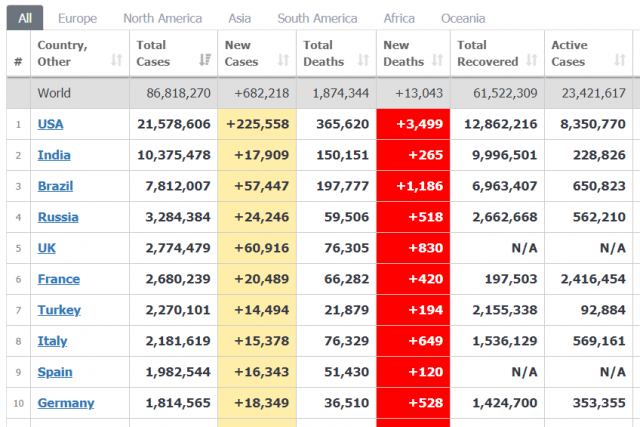Click France total recovered 197,503
Screen dimensions: 640x427
pyautogui.click(x=511, y=279)
